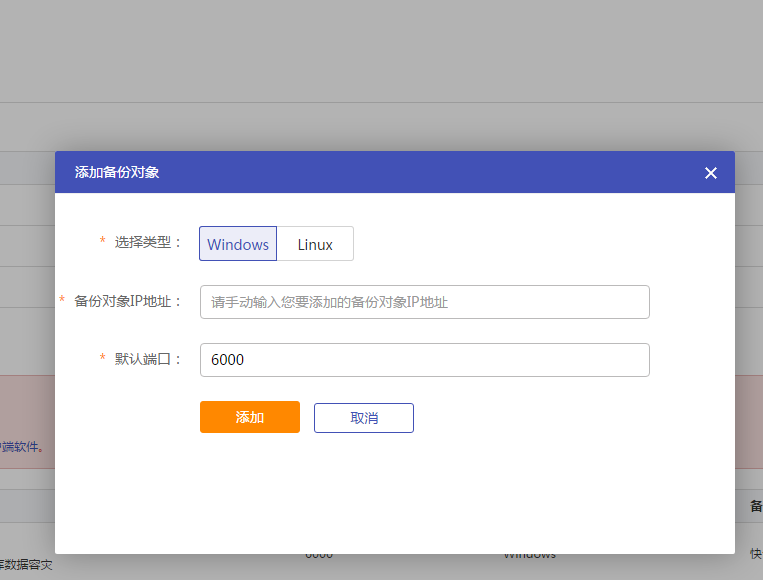Click the 端软件 text behind the dialog
Viewport: 763px width, 580px height.
pyautogui.click(x=24, y=447)
